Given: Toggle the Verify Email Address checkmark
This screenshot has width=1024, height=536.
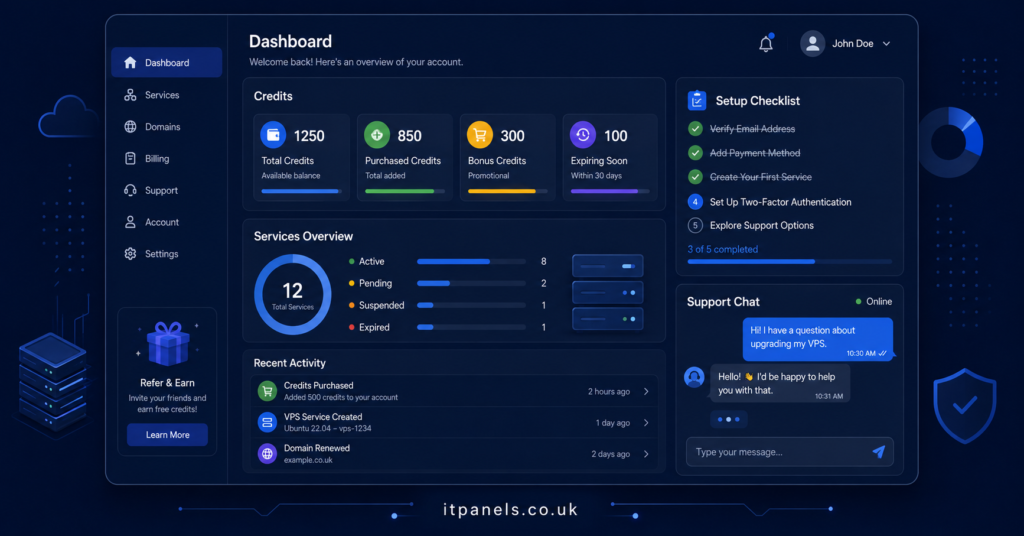Looking at the screenshot, I should pyautogui.click(x=695, y=129).
